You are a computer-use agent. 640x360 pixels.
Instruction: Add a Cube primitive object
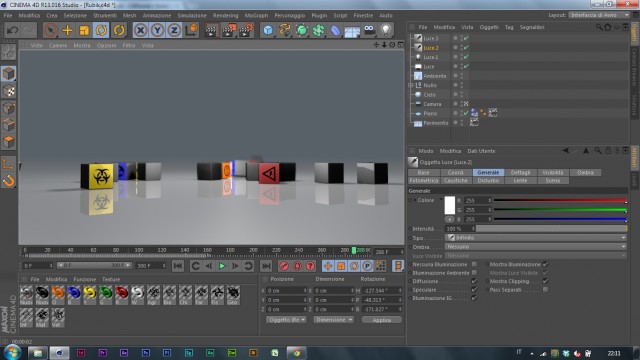tap(268, 30)
